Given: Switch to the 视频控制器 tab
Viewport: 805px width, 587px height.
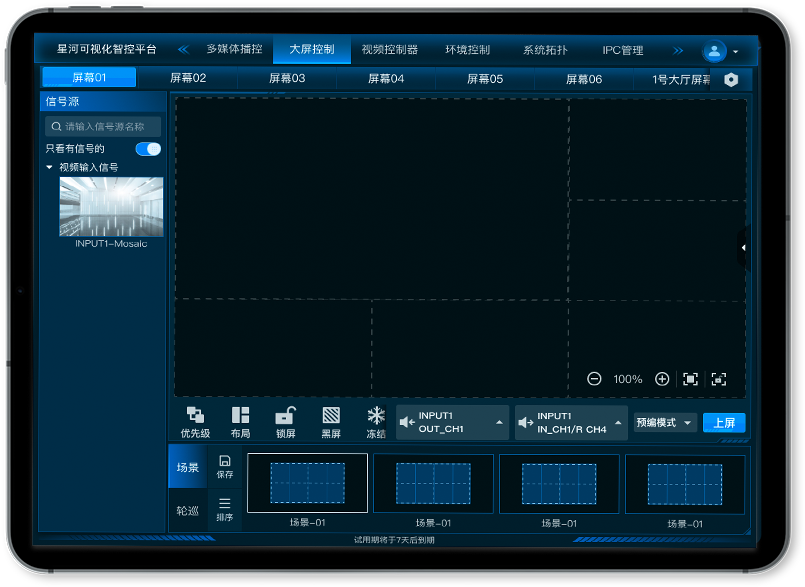Looking at the screenshot, I should 389,50.
